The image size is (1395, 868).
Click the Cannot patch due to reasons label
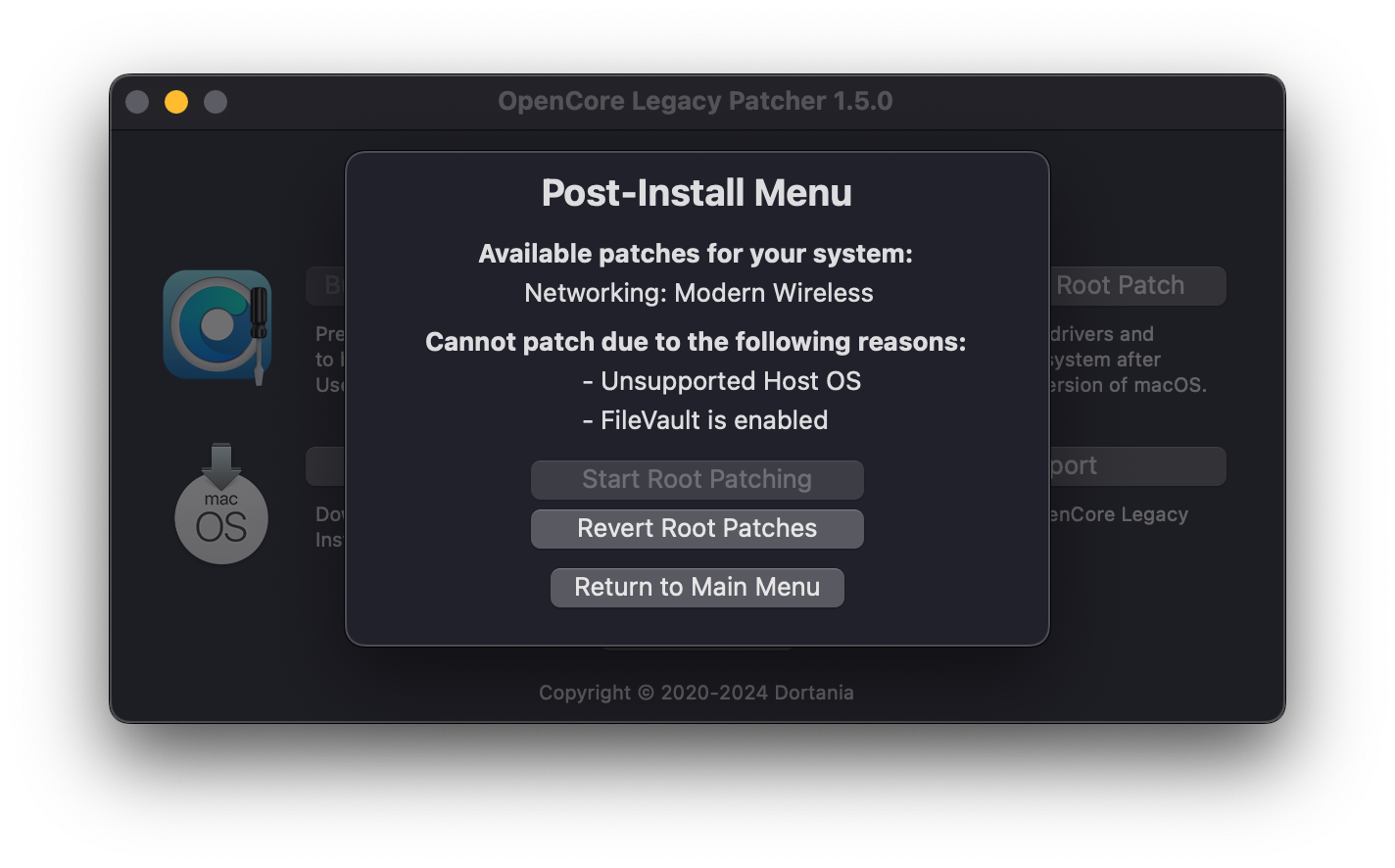point(696,342)
